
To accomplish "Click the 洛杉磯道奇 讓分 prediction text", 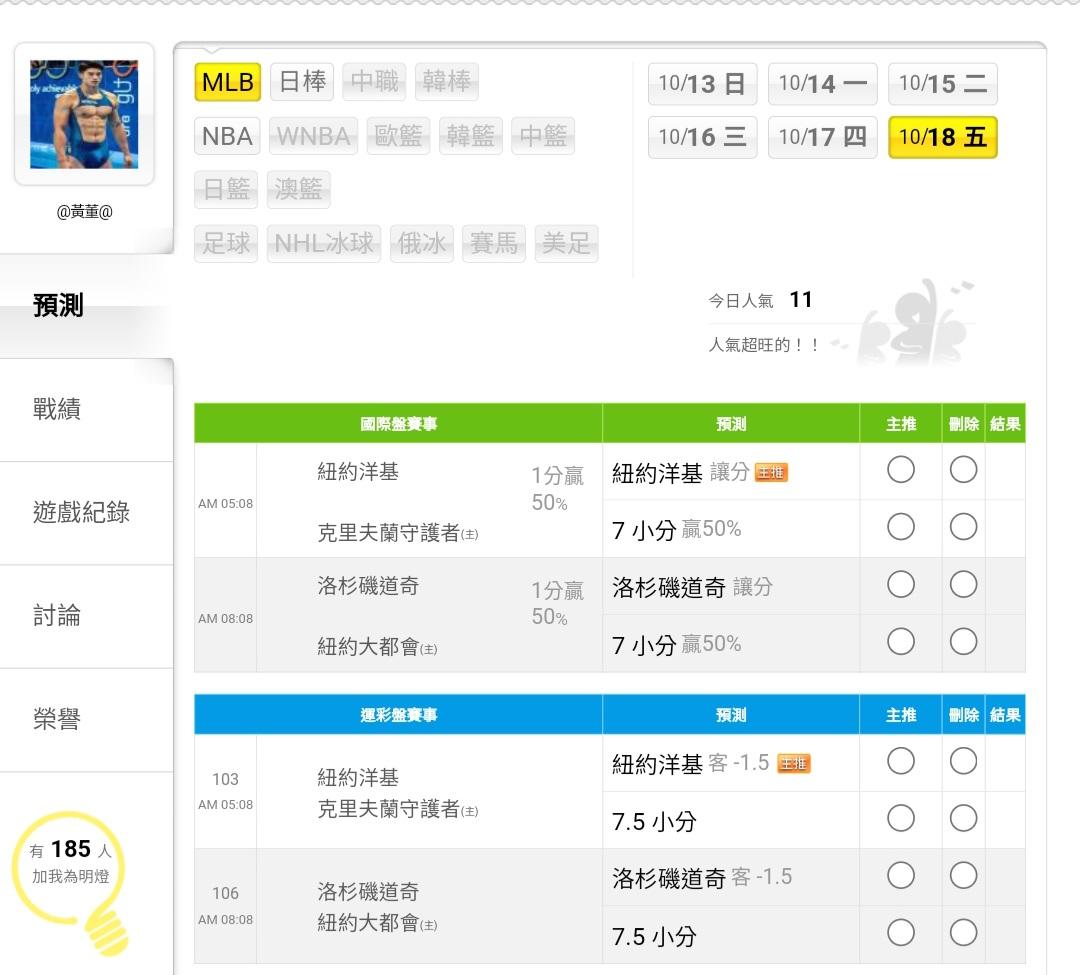I will click(692, 587).
